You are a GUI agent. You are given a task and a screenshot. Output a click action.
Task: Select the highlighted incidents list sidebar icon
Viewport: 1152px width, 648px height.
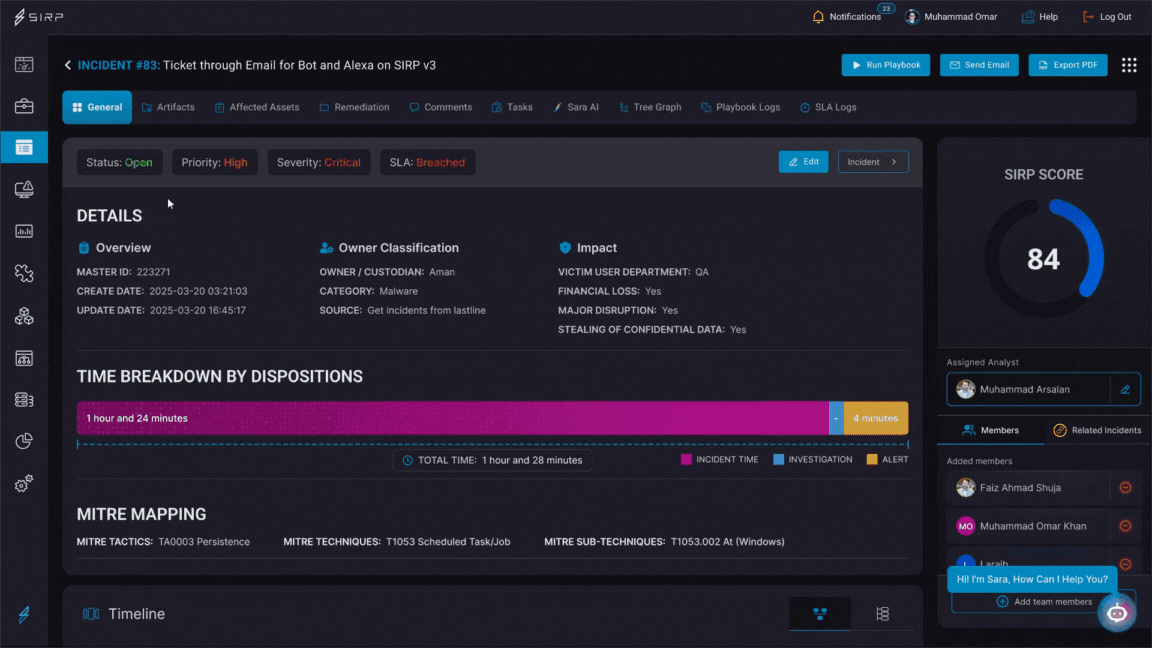[x=24, y=148]
